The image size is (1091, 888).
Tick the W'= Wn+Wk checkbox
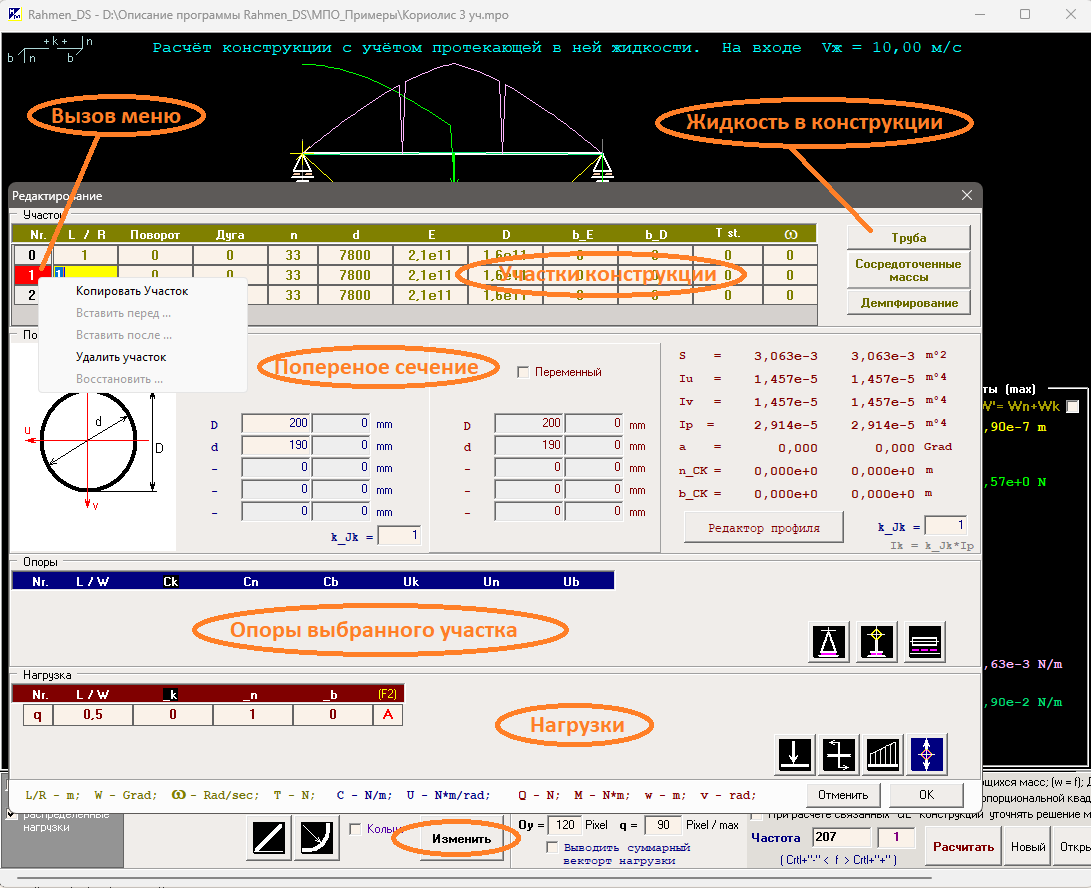[1073, 406]
